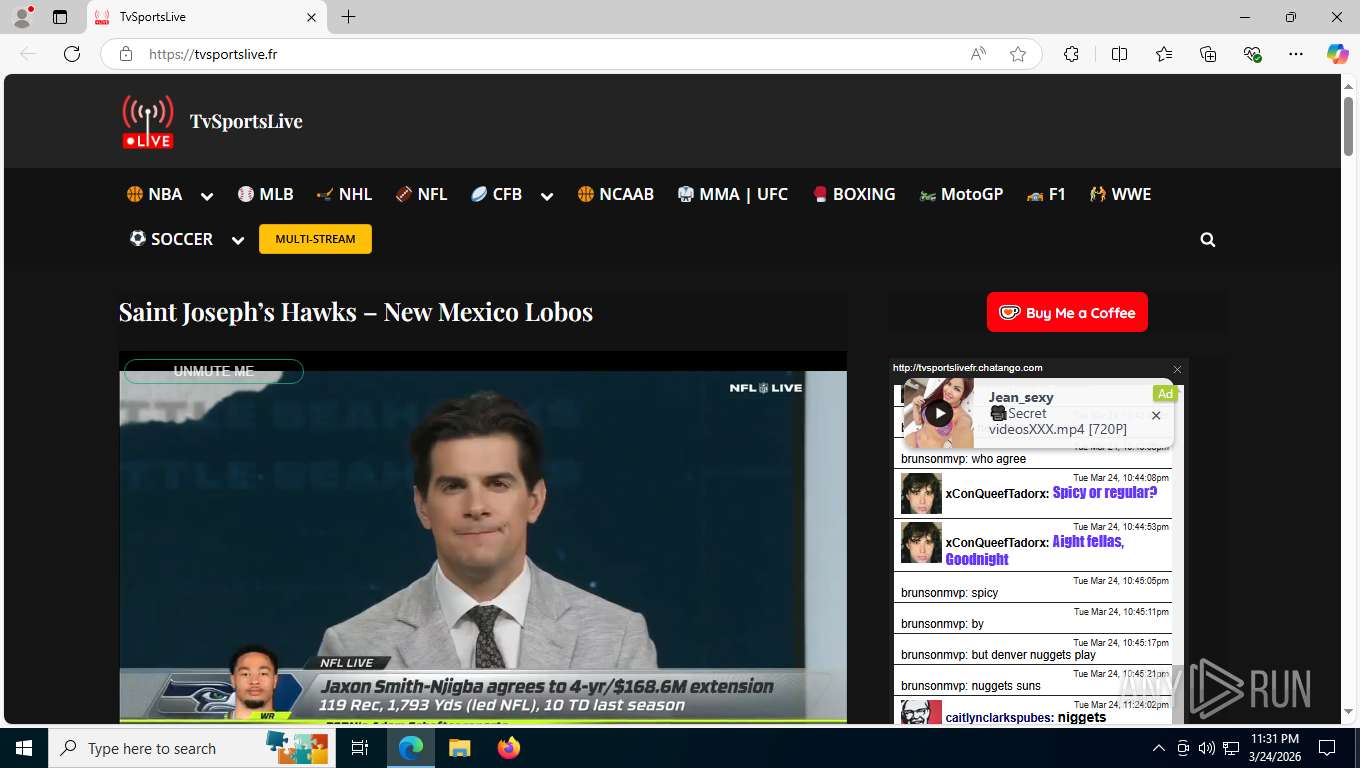Open browser Extensions icon
The height and width of the screenshot is (768, 1360).
pos(1071,54)
